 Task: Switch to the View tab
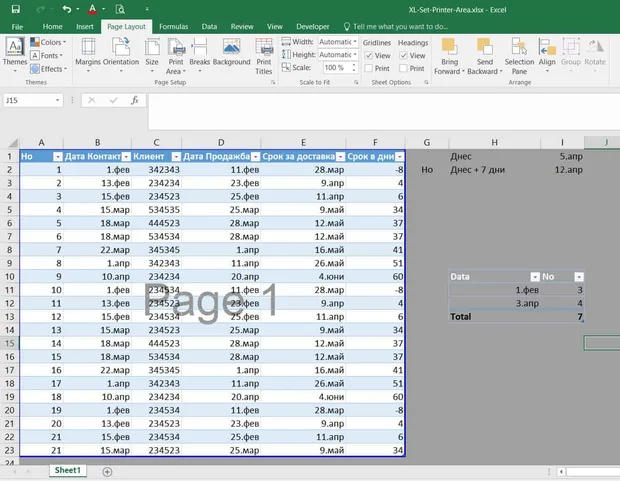coord(274,27)
